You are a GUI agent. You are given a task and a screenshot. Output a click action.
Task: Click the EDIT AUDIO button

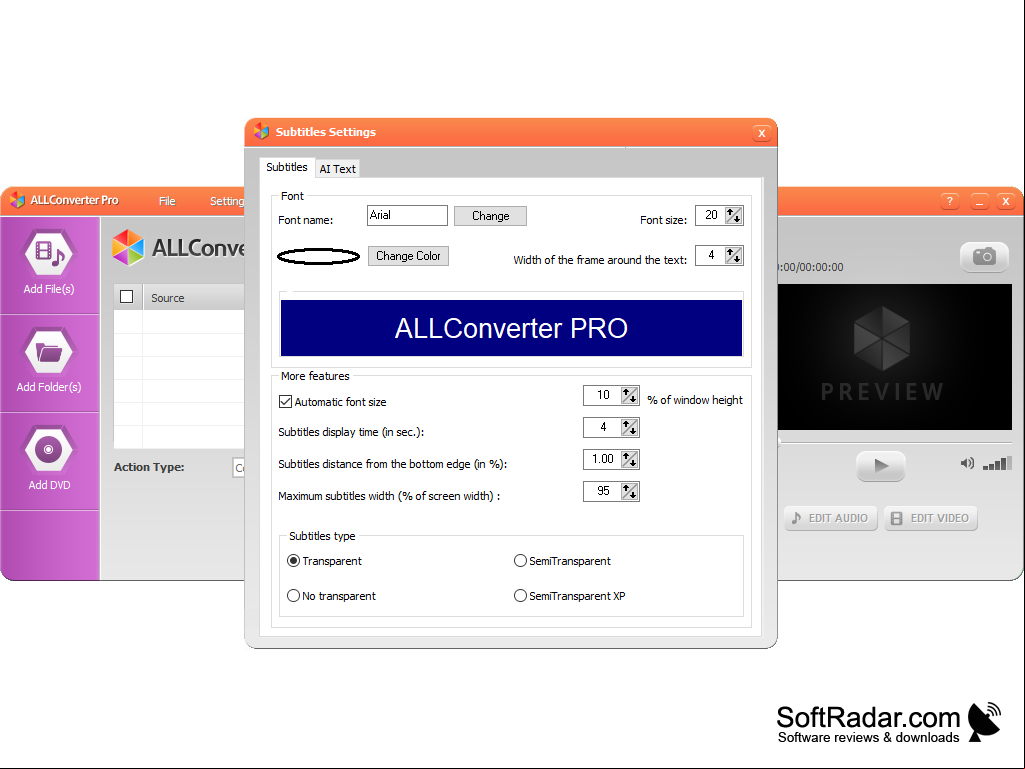tap(831, 518)
